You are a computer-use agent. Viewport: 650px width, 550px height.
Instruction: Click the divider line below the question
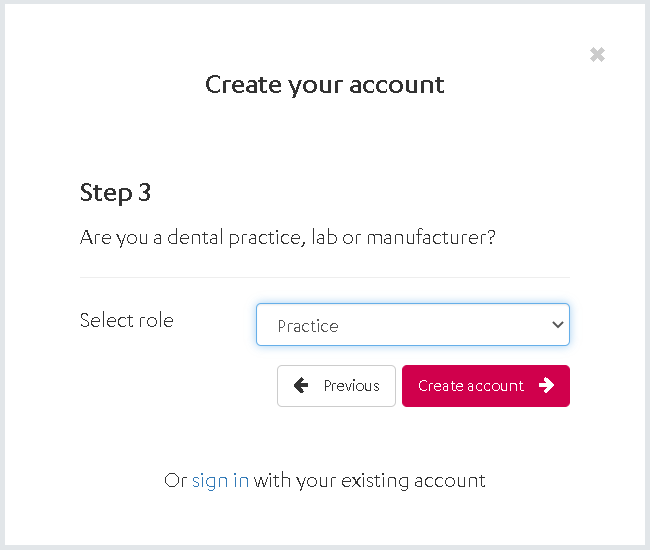tap(325, 277)
